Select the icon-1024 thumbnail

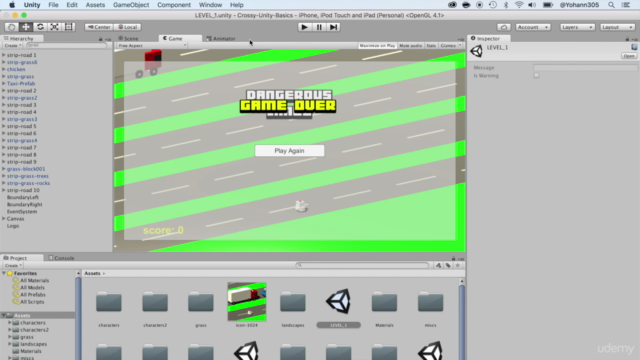(x=247, y=302)
